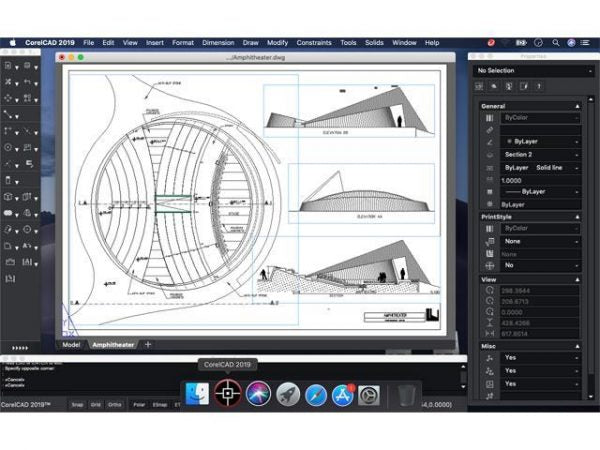Open the Section 2 layer dropdown
This screenshot has width=600, height=450.
pos(541,155)
